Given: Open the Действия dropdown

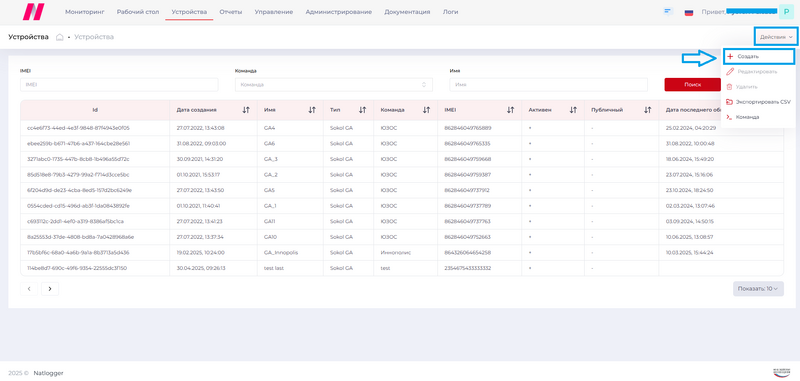Looking at the screenshot, I should pos(776,37).
